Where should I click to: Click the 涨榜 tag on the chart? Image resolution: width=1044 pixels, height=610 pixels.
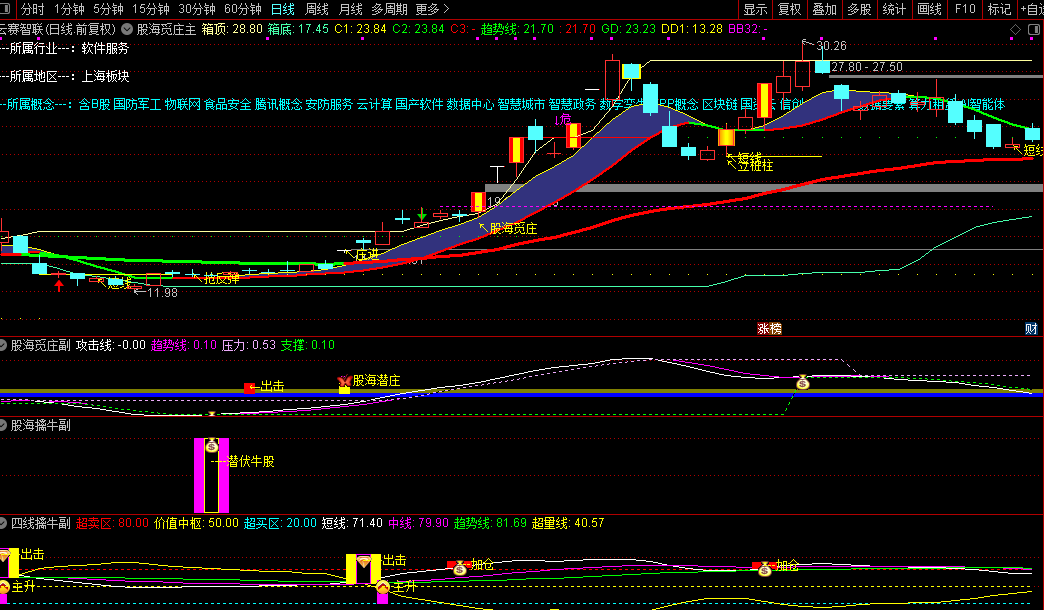pos(770,329)
